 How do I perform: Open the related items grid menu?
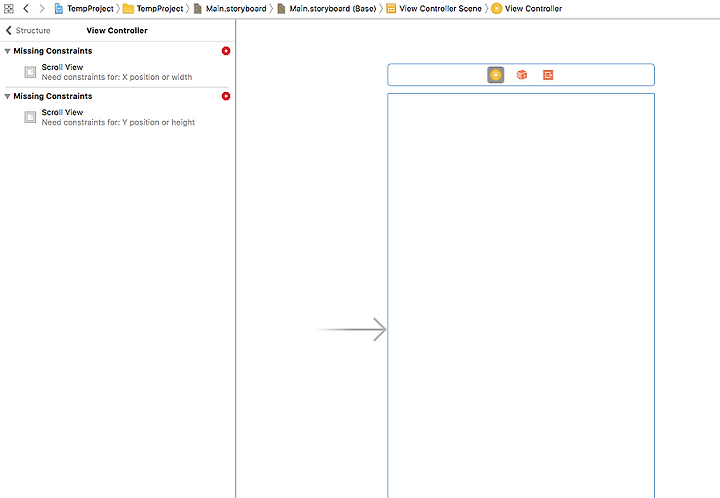pos(9,8)
